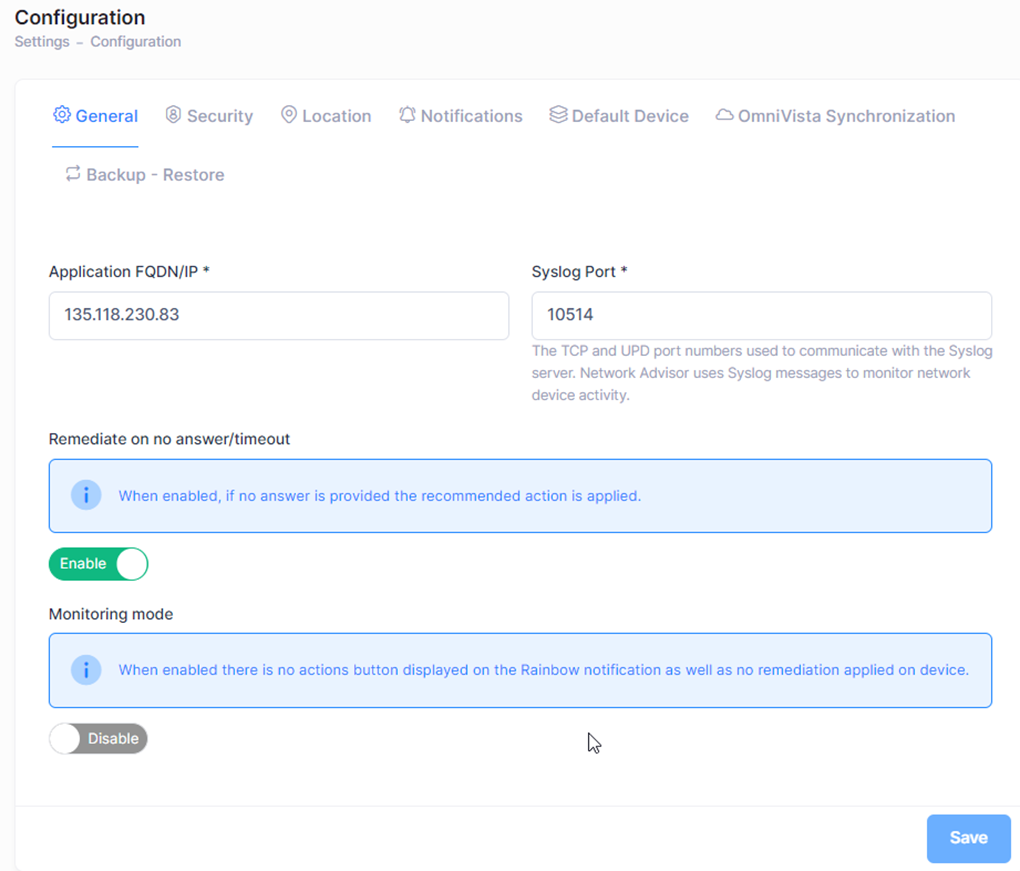Open the Backup - Restore tab
1020x871 pixels.
(155, 175)
